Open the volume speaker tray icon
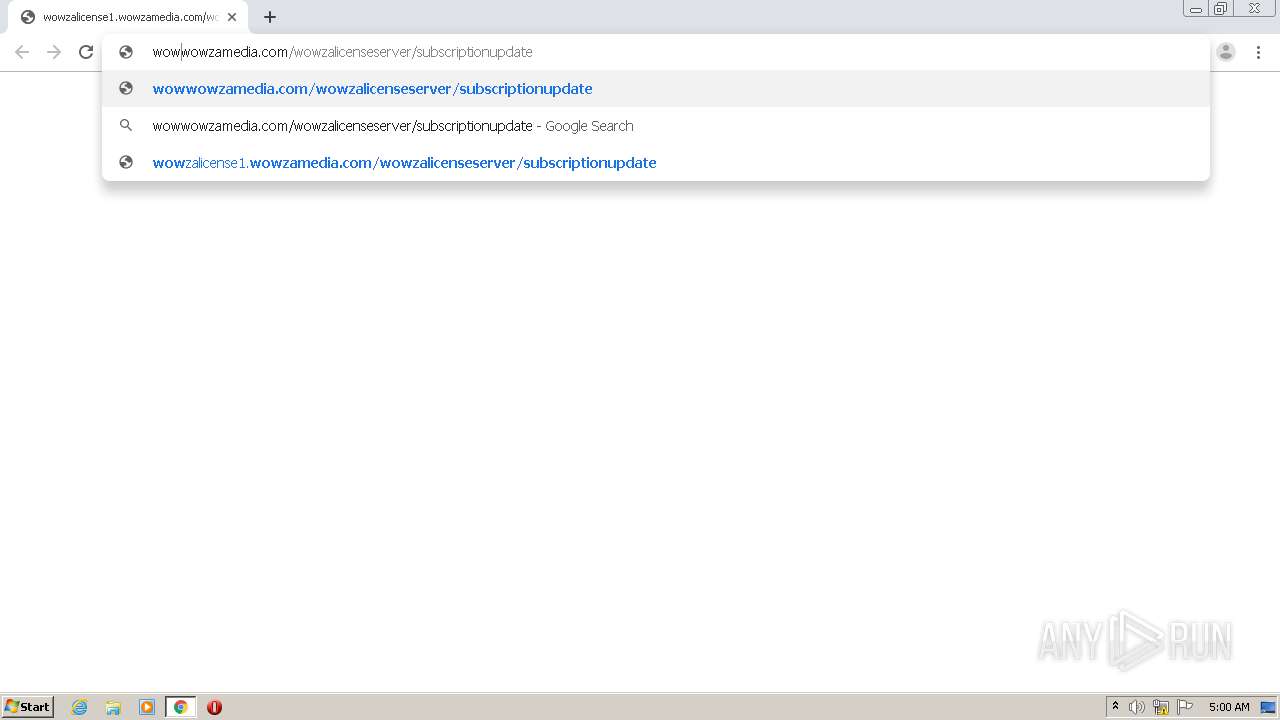Image resolution: width=1280 pixels, height=720 pixels. (x=1137, y=707)
